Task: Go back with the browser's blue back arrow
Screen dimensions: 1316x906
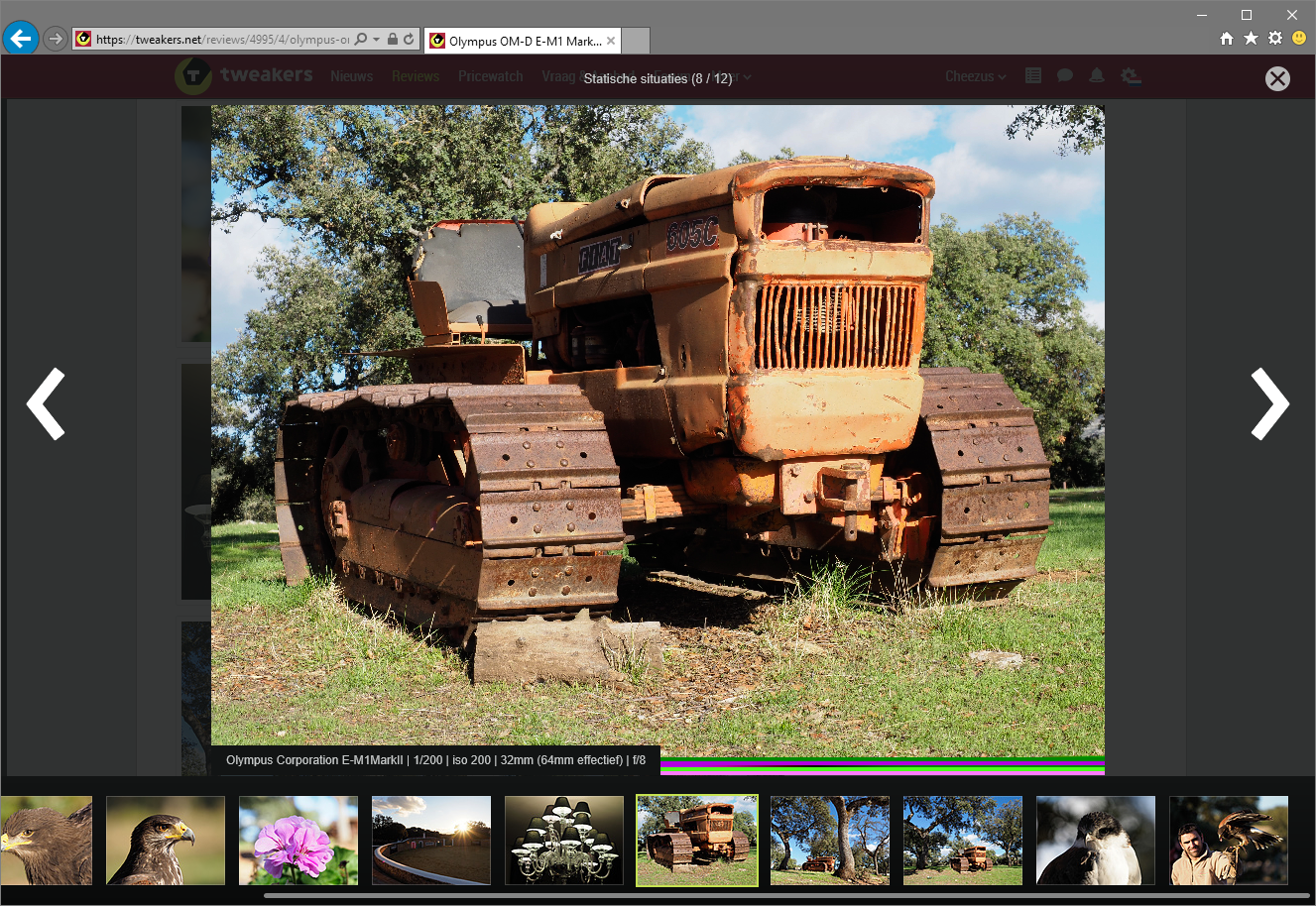Action: [20, 39]
